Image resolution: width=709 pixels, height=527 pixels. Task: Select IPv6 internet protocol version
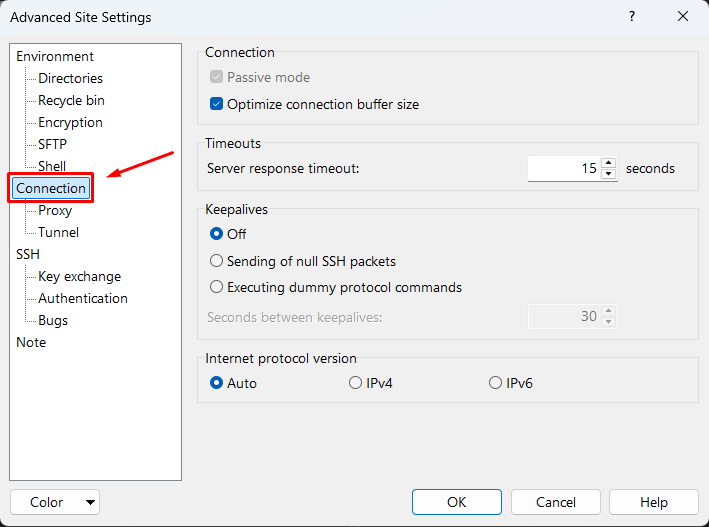point(495,383)
